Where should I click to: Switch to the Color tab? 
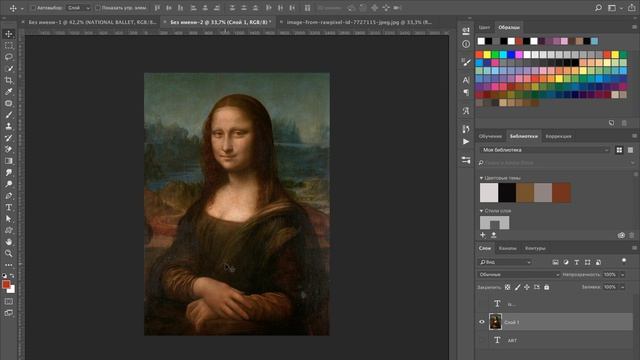484,27
